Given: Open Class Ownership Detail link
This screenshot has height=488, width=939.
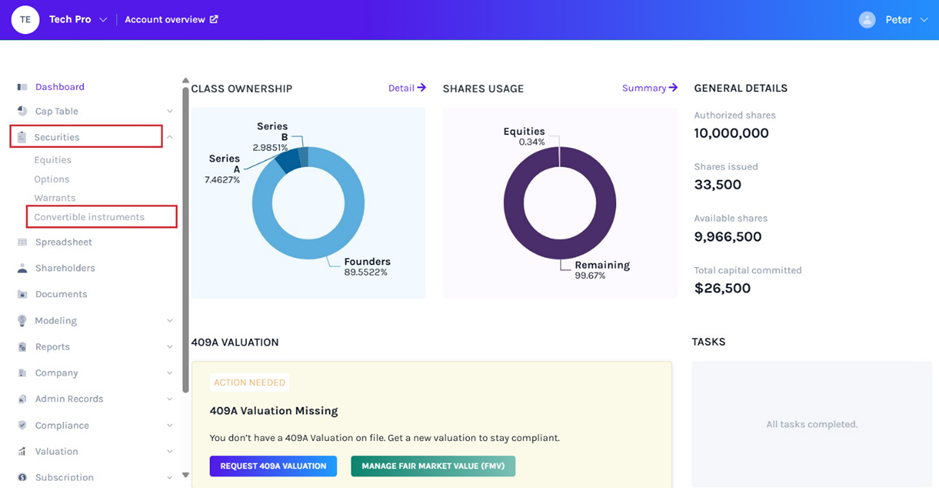Looking at the screenshot, I should click(407, 88).
